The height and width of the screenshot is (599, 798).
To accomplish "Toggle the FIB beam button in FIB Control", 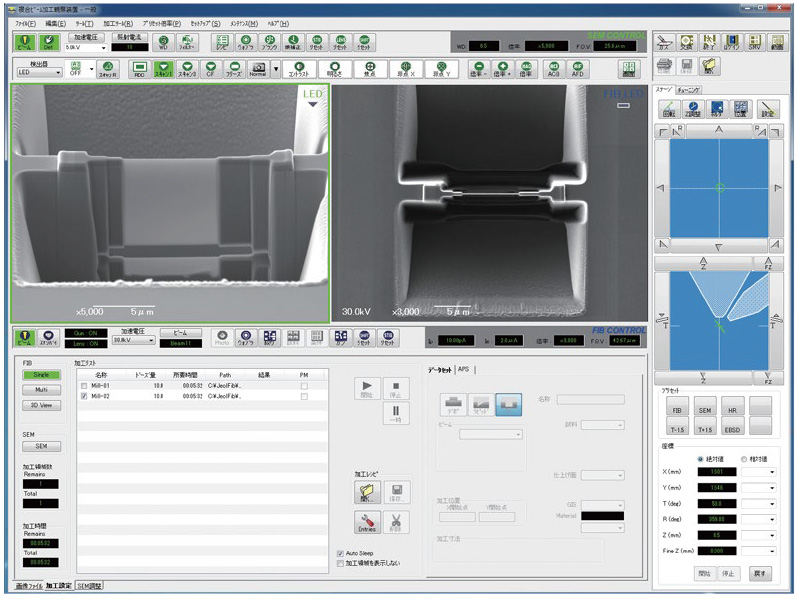I will pos(24,337).
